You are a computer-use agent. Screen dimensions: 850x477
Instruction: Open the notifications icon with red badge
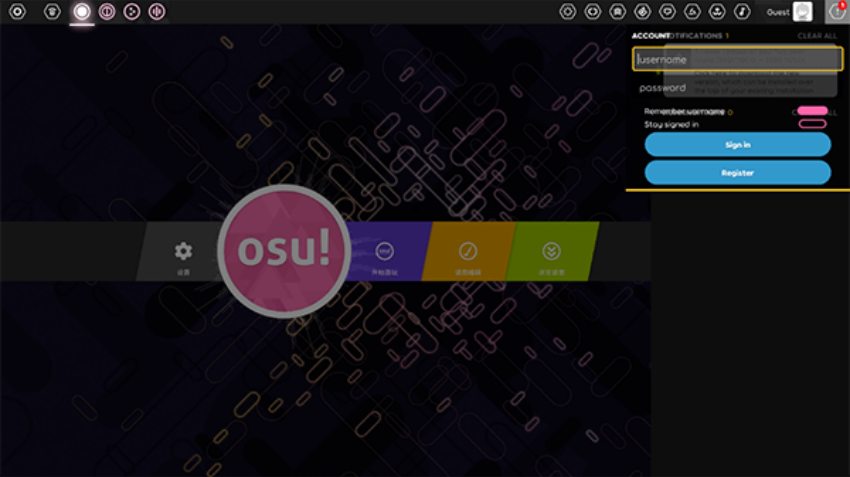[837, 11]
